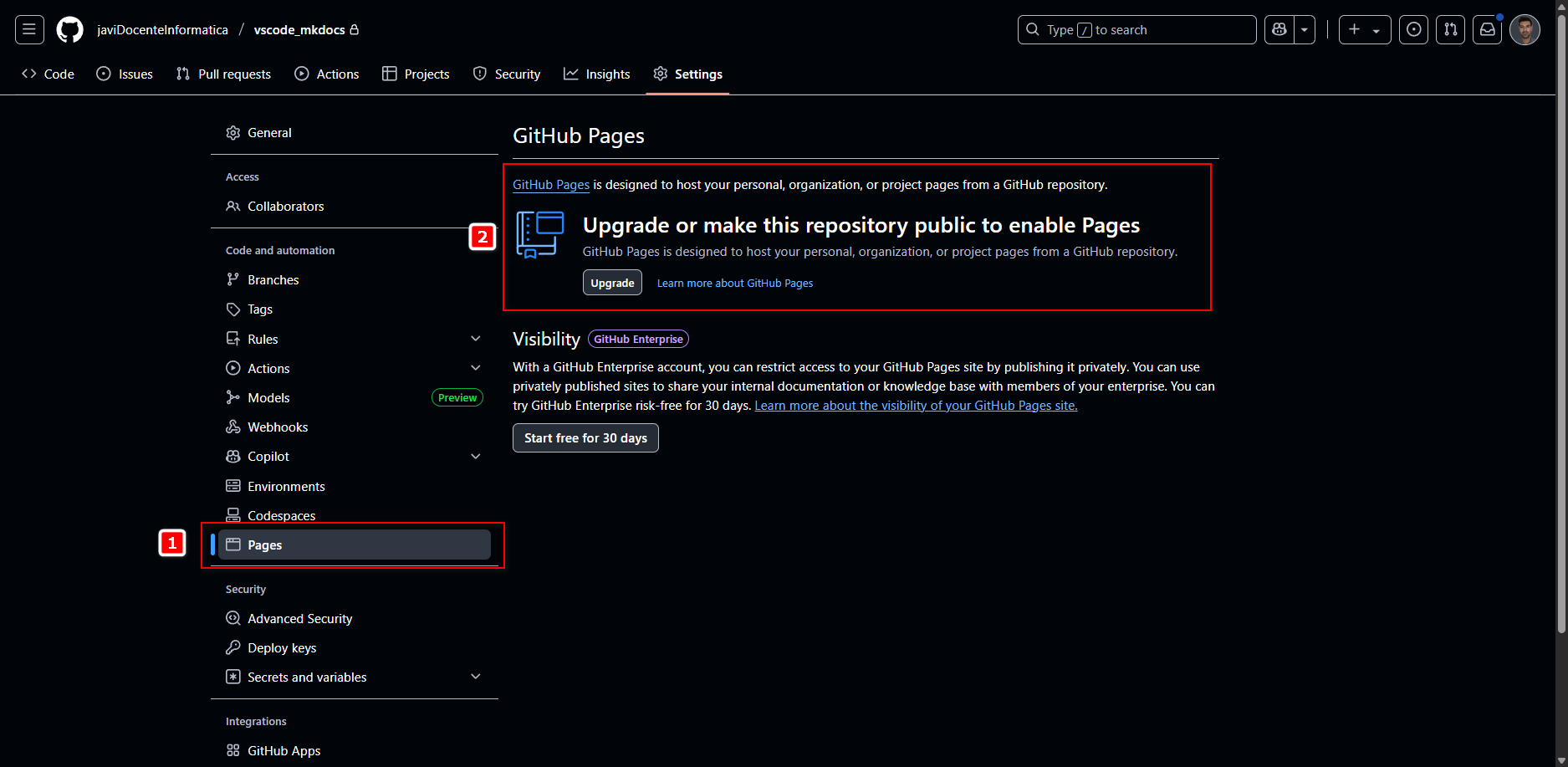Open Advanced Security settings

coord(355,619)
